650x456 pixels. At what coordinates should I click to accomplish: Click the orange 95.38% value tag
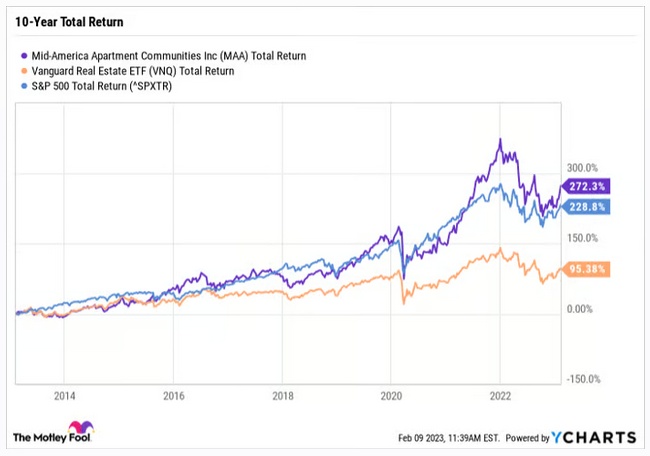point(584,269)
